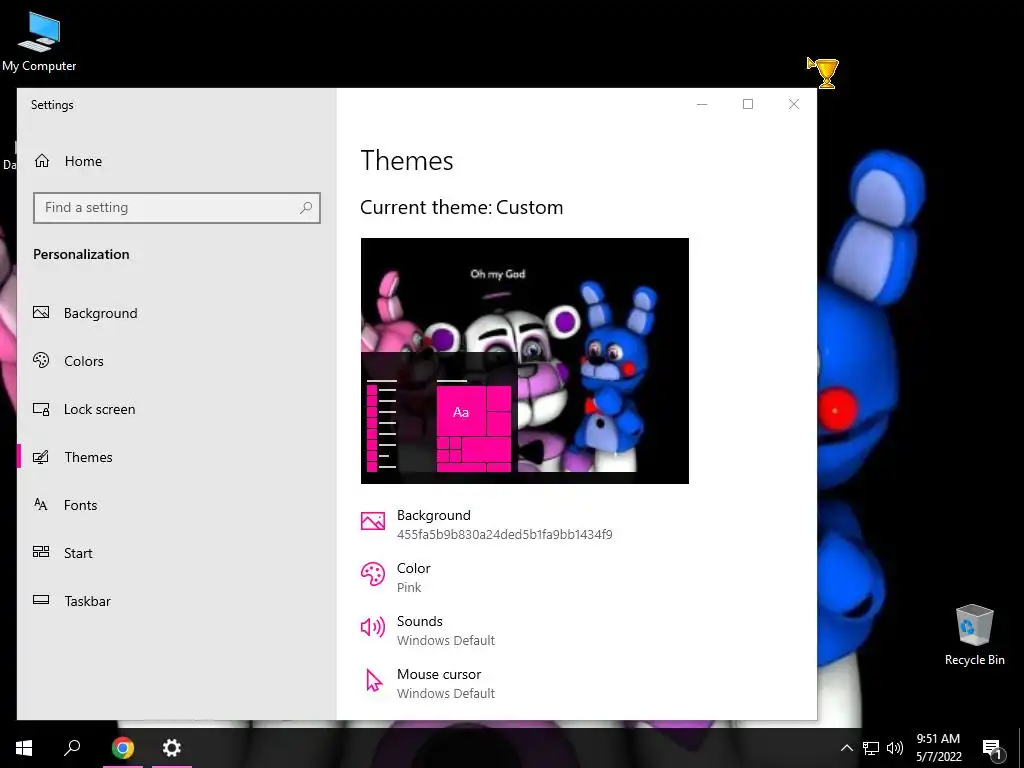
Task: Open the theme Sounds Windows Default option
Action: pyautogui.click(x=428, y=630)
